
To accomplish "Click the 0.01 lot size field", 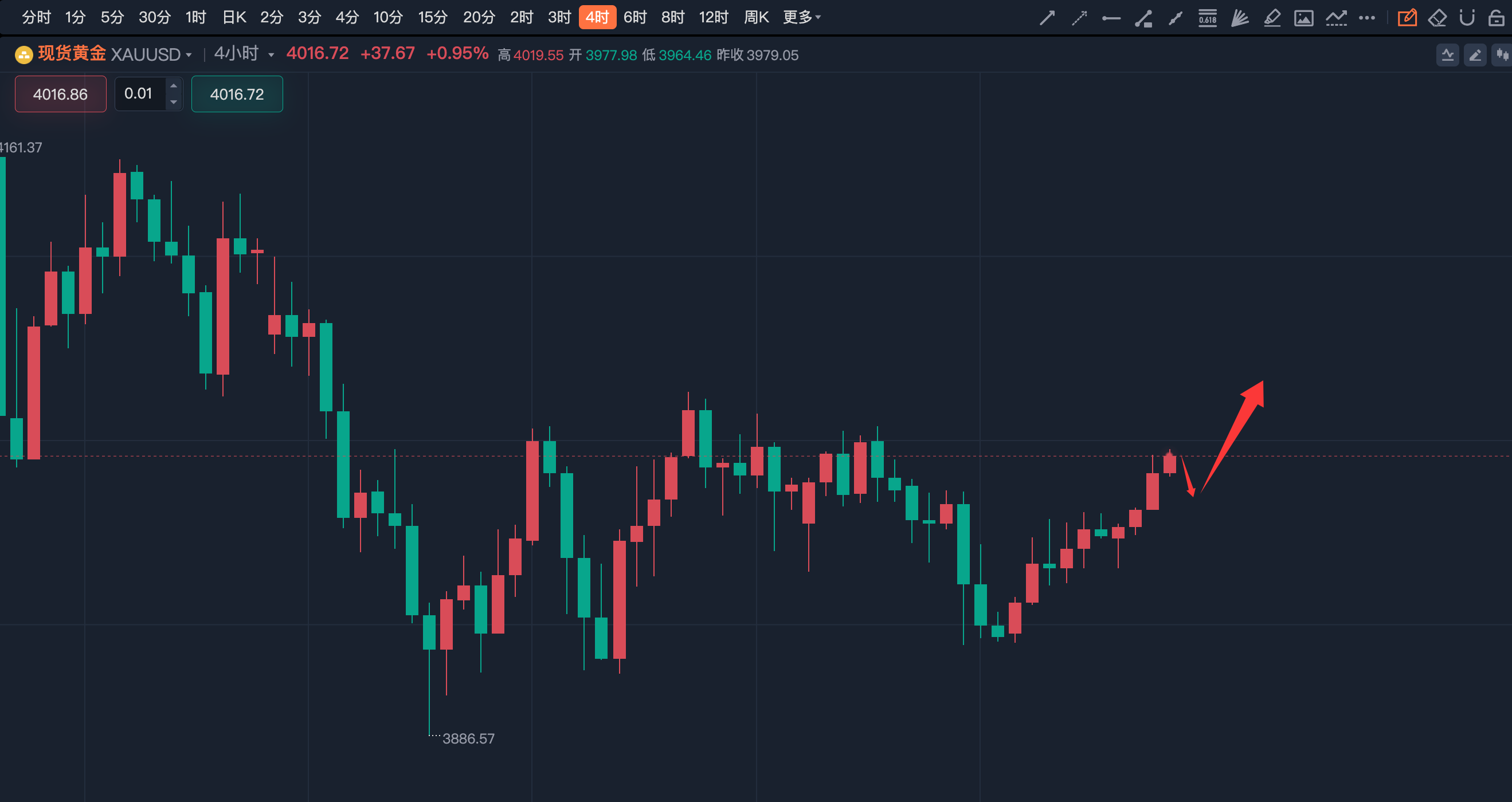I will (x=139, y=93).
